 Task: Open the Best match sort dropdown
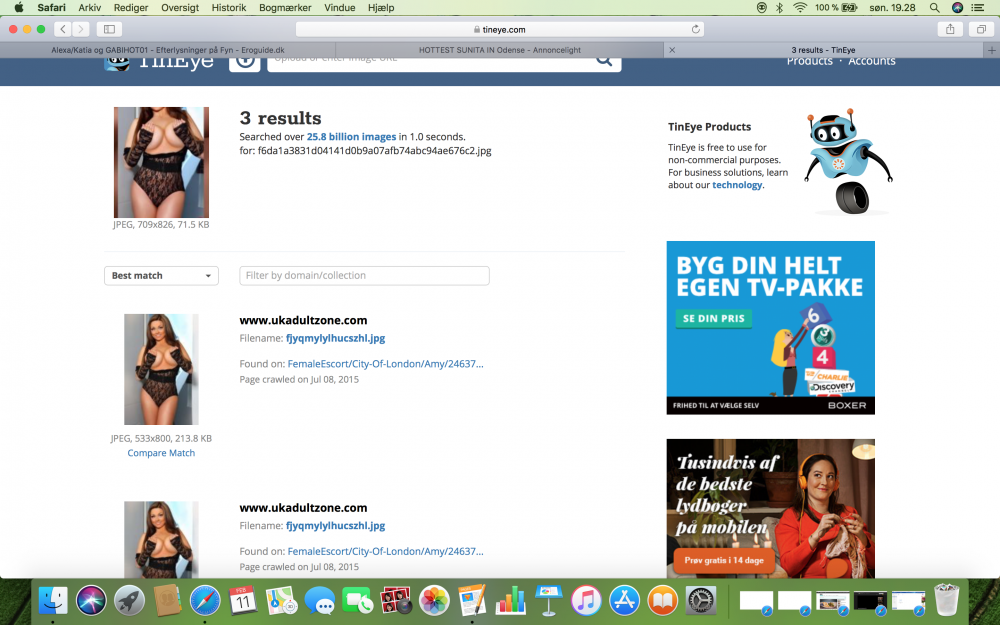[161, 276]
